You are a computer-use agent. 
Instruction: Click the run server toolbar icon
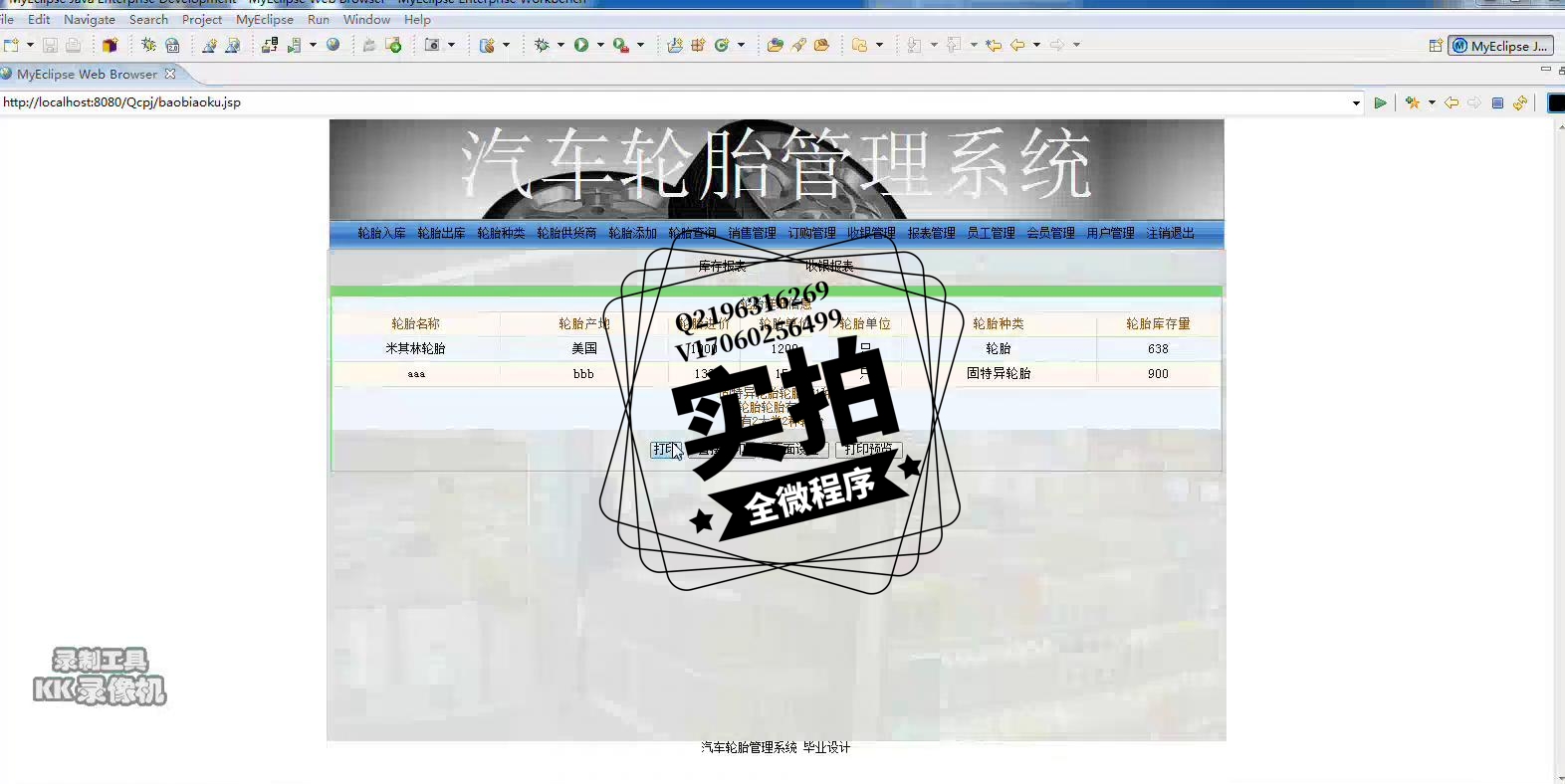(x=294, y=45)
